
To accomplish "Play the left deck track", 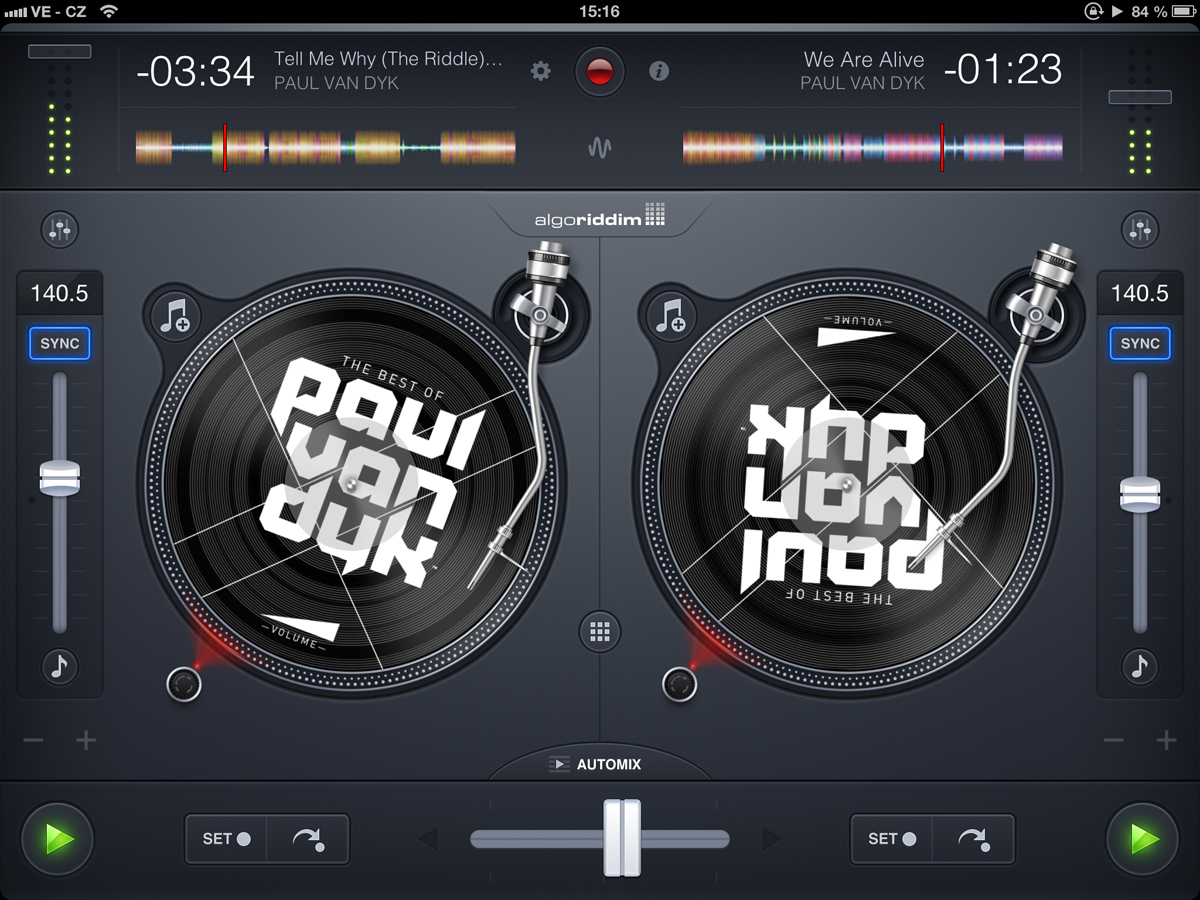I will 58,839.
